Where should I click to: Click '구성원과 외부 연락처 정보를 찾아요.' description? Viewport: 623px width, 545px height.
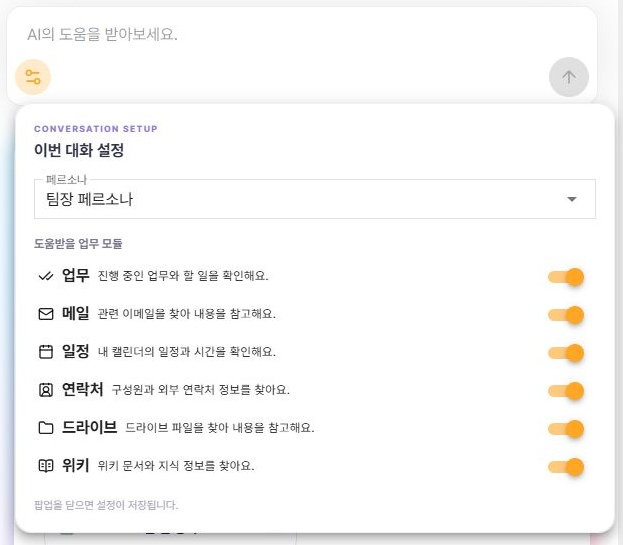click(x=201, y=390)
